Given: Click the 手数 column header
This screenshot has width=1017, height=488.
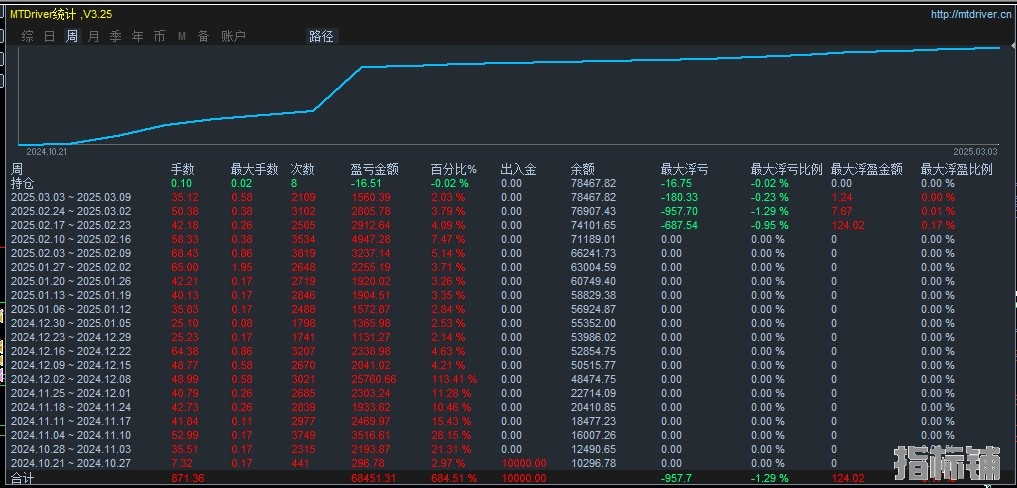Looking at the screenshot, I should 182,169.
